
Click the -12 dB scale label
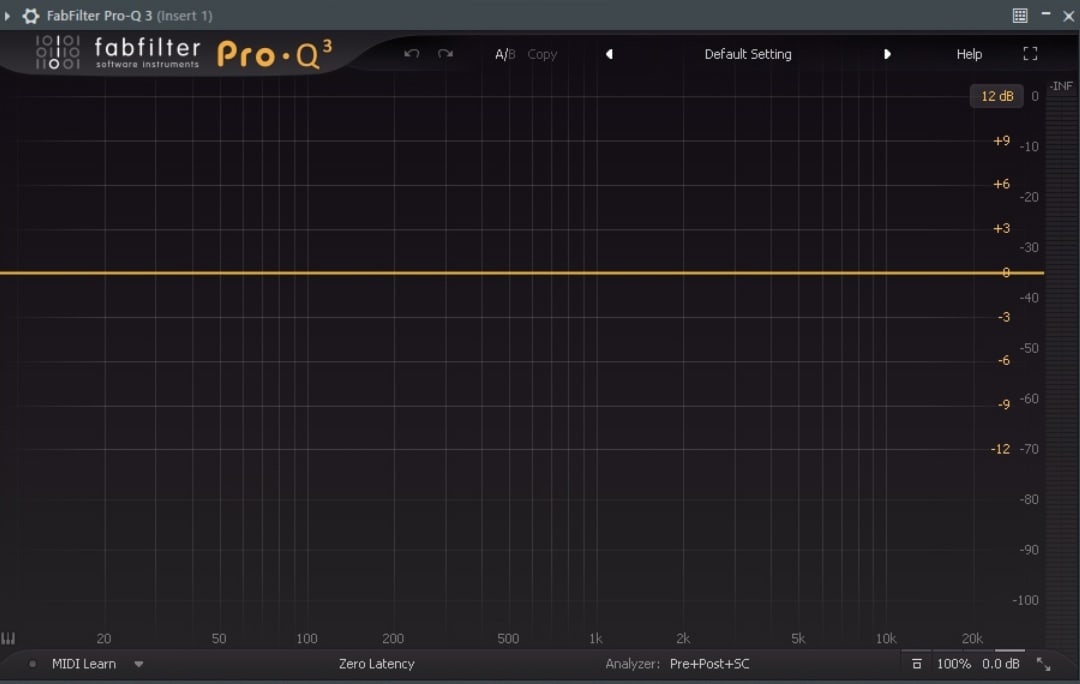1000,449
